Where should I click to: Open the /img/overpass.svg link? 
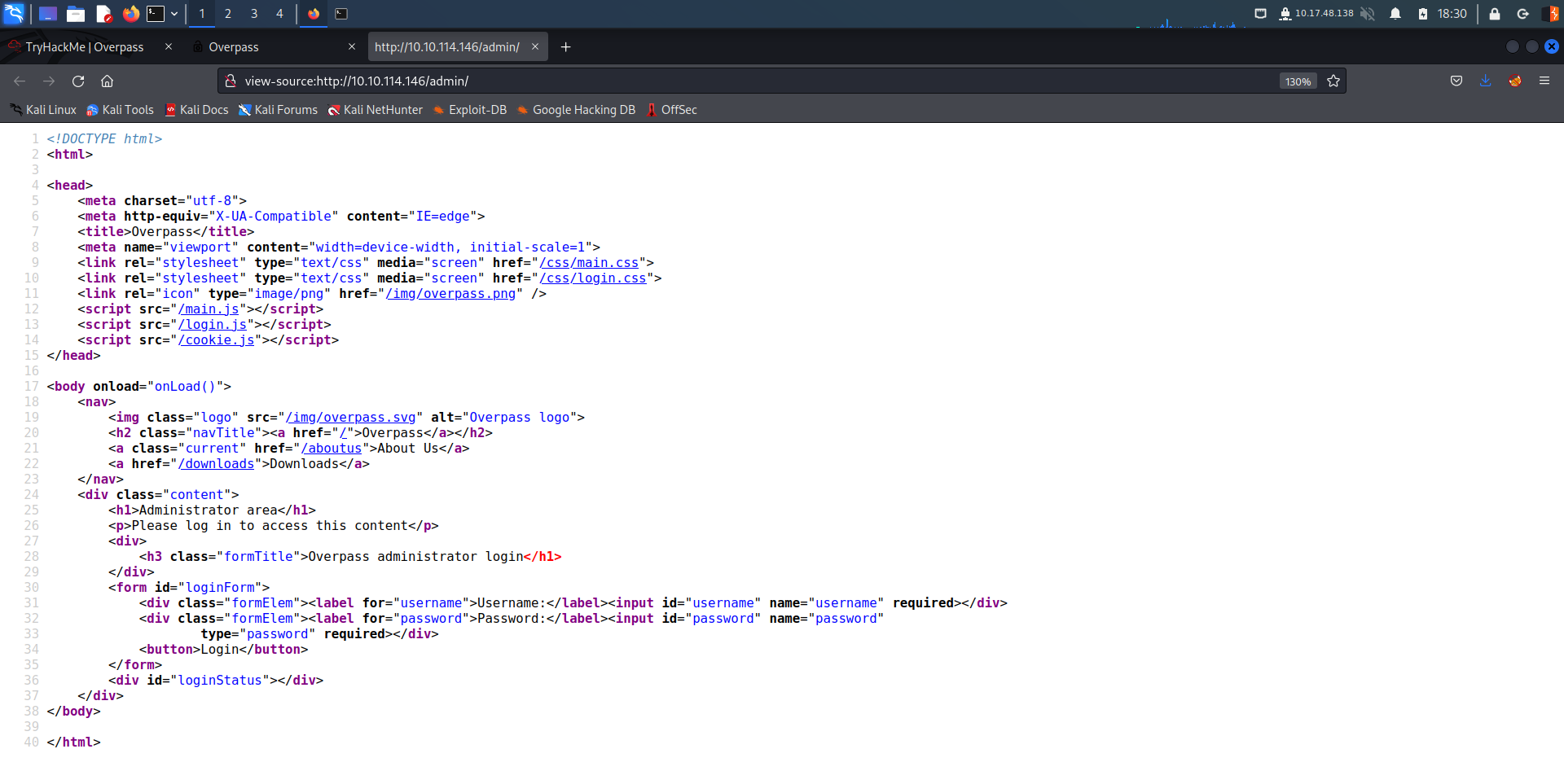[350, 417]
